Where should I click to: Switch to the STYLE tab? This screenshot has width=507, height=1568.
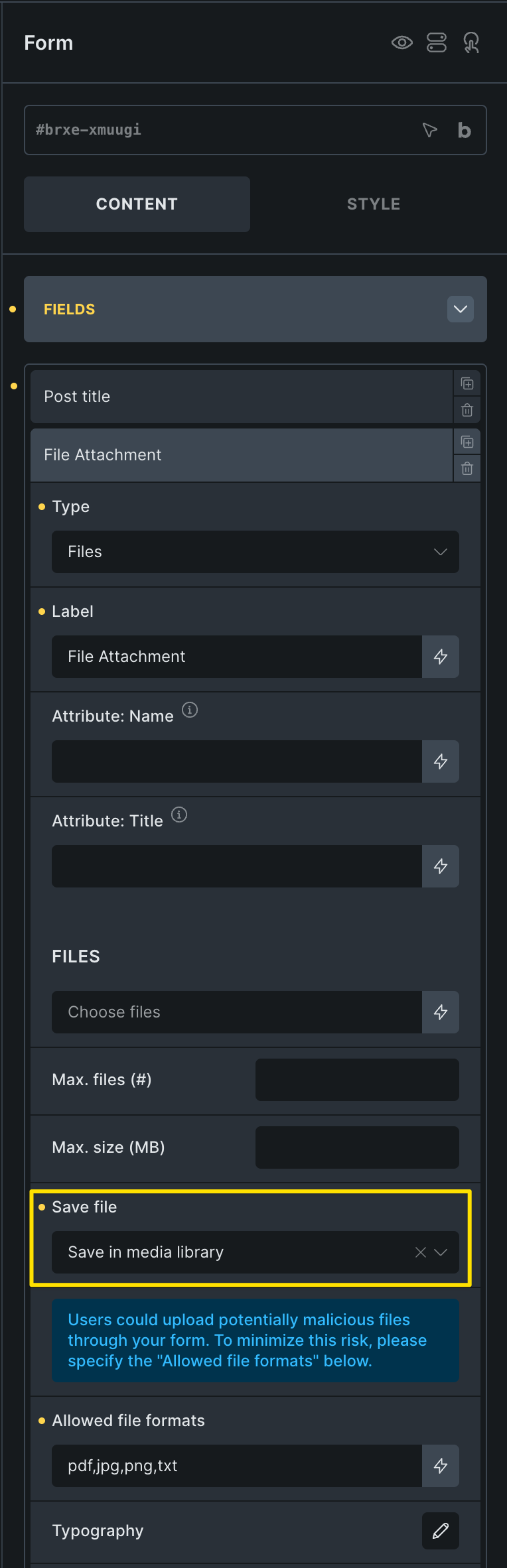point(374,204)
